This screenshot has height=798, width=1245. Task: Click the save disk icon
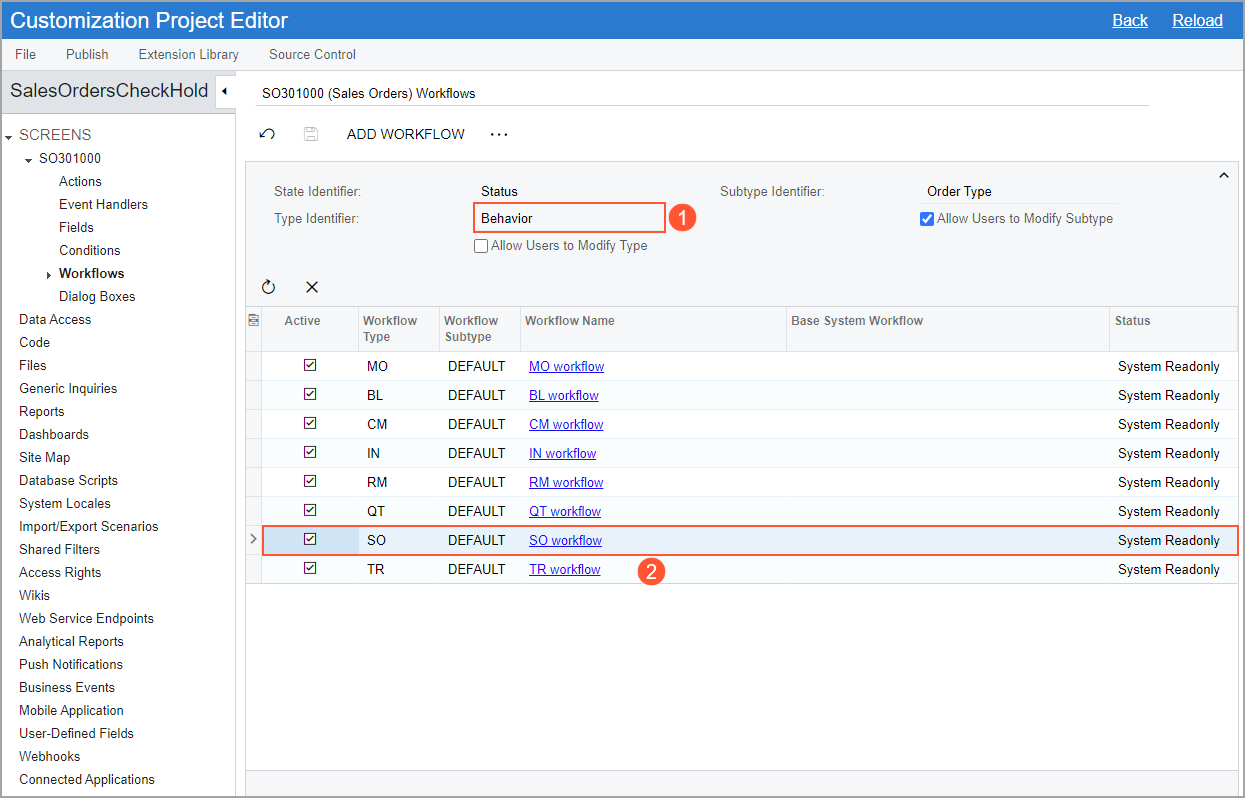pyautogui.click(x=311, y=134)
